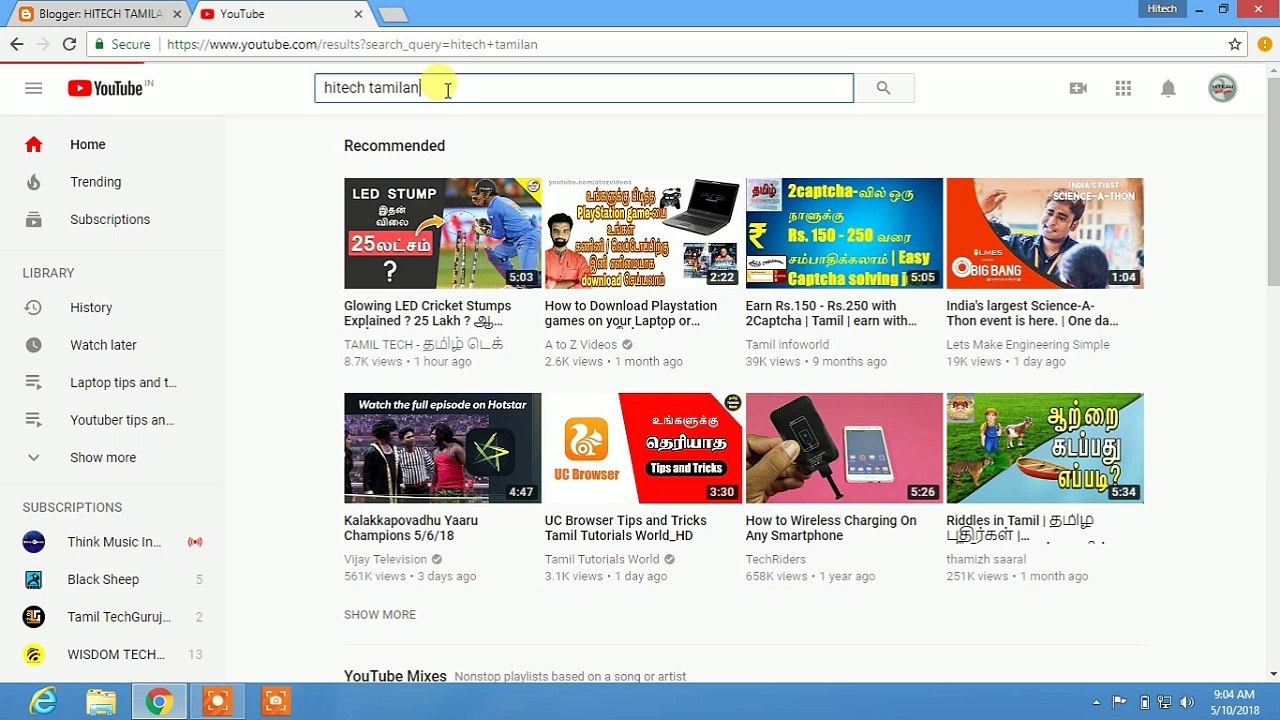
Task: Click the Home icon in sidebar
Action: 33,144
